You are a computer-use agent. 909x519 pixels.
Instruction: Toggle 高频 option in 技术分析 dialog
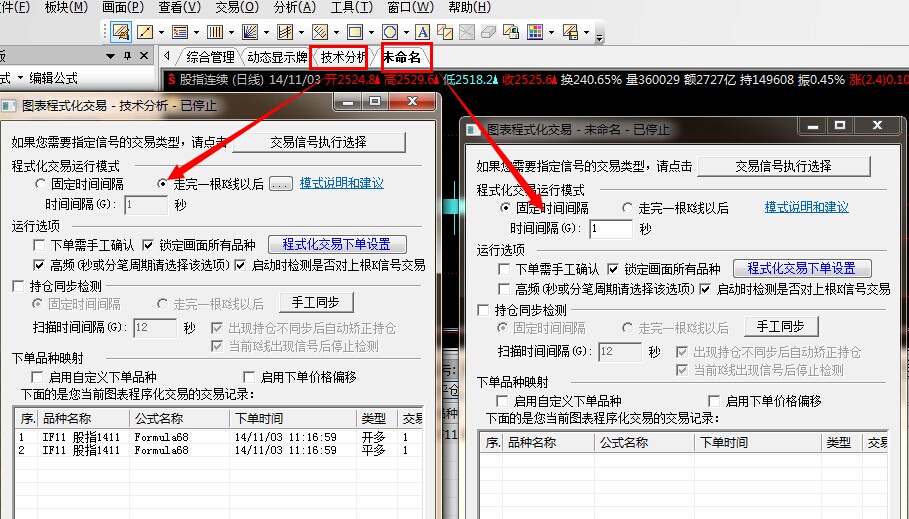[39, 266]
